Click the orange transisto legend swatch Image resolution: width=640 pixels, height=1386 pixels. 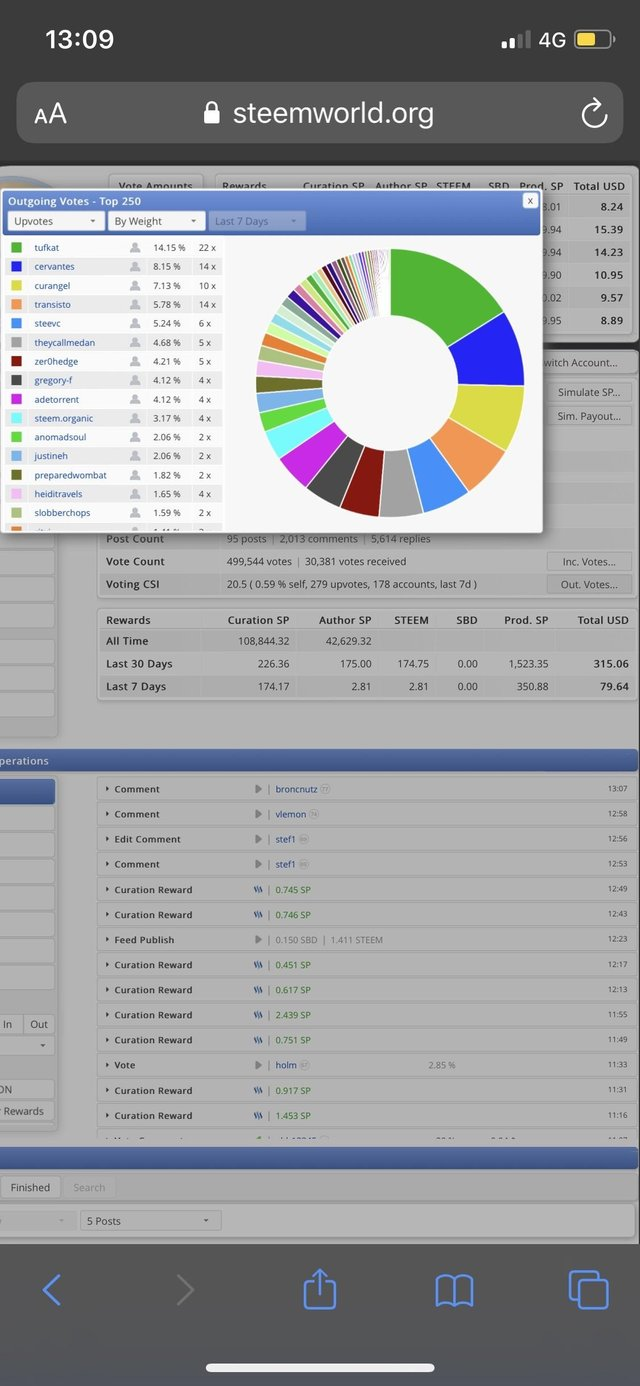(16, 305)
